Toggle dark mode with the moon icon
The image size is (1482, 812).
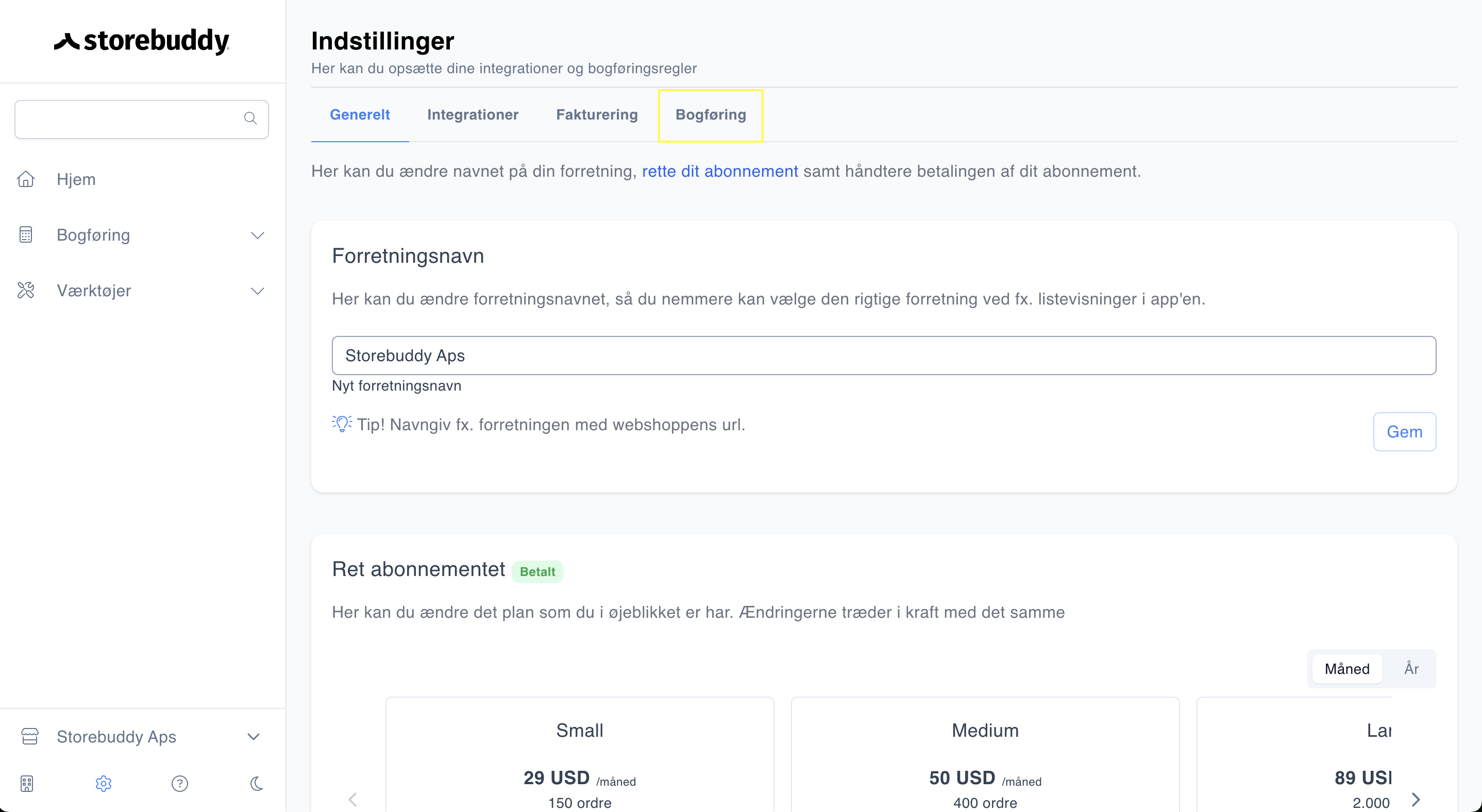[x=257, y=783]
